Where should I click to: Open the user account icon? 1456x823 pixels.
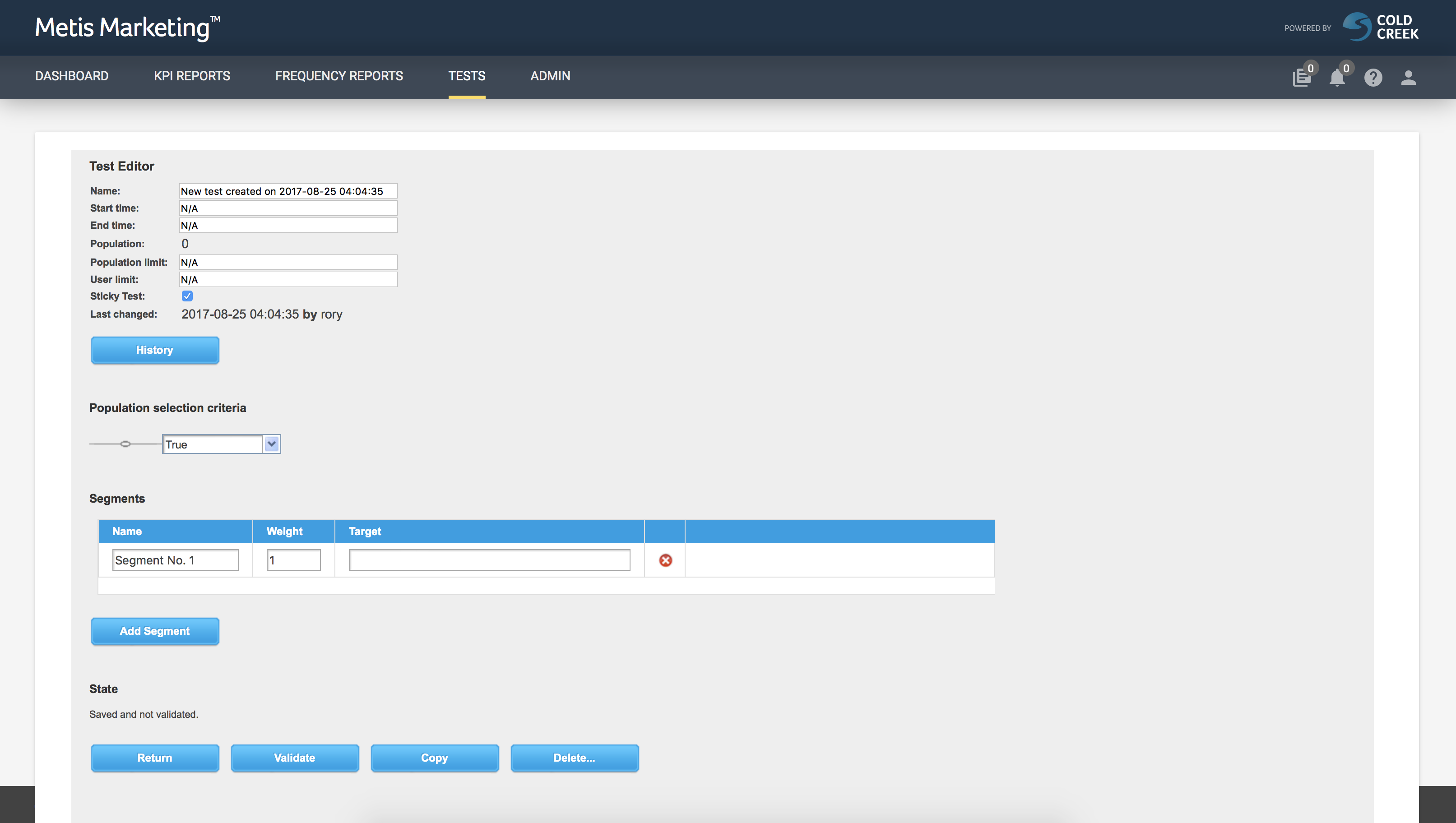click(x=1408, y=78)
